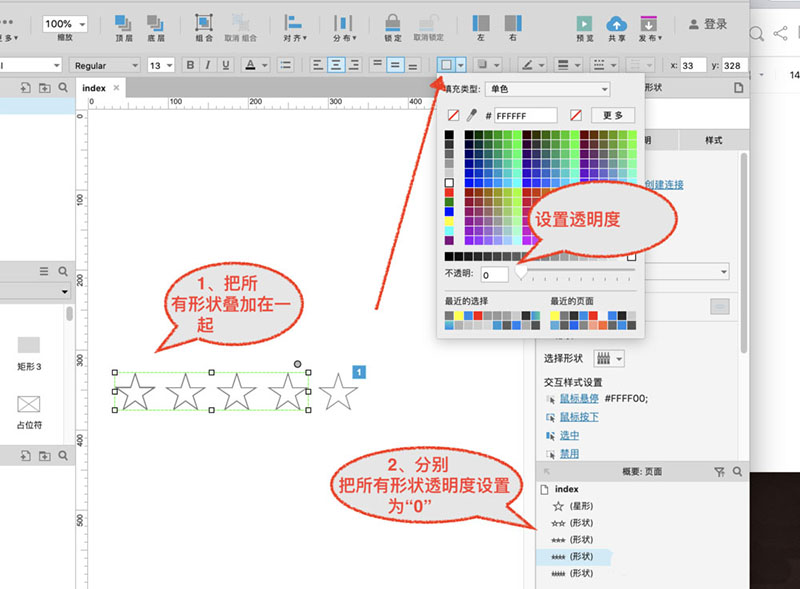Toggle left text alignment
Image resolution: width=800 pixels, height=589 pixels.
[x=317, y=65]
